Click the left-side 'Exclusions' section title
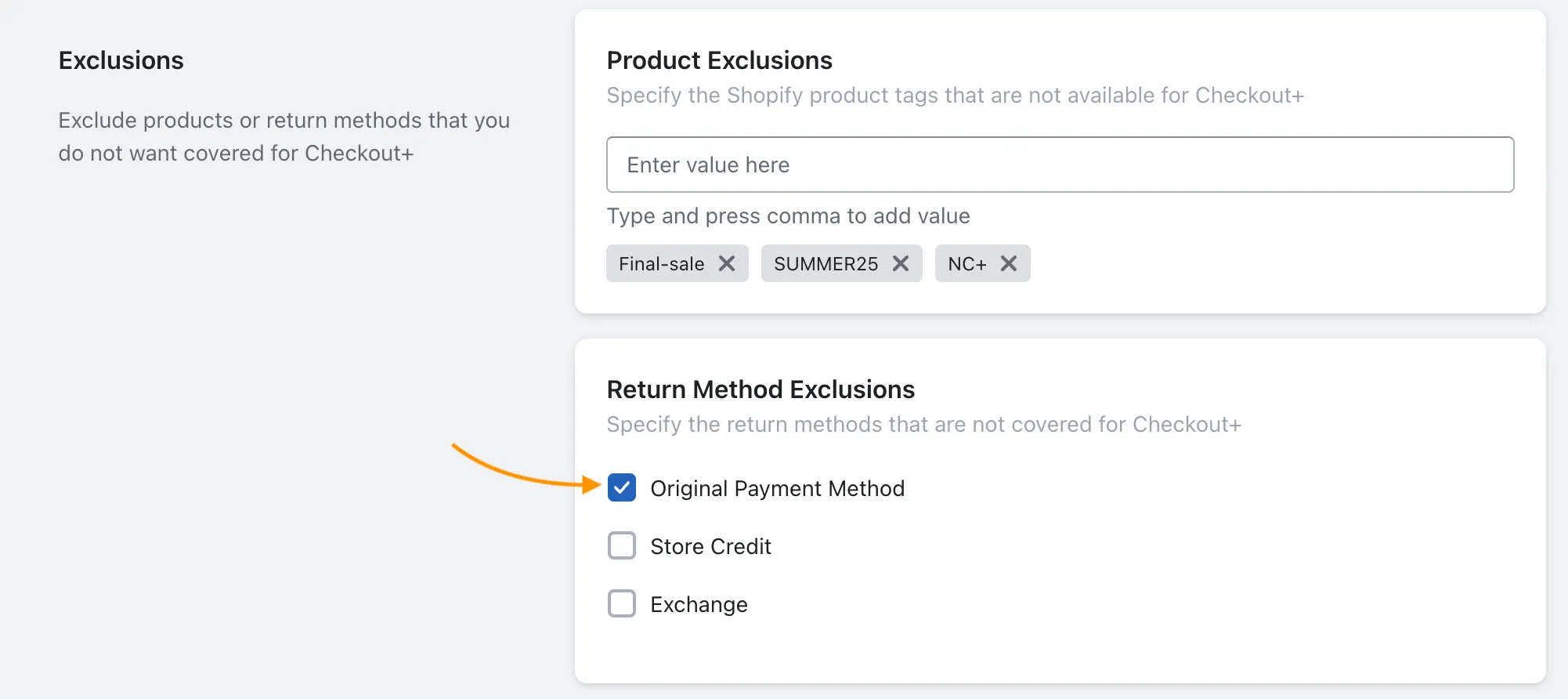Screen dimensions: 1568x699 click(121, 60)
